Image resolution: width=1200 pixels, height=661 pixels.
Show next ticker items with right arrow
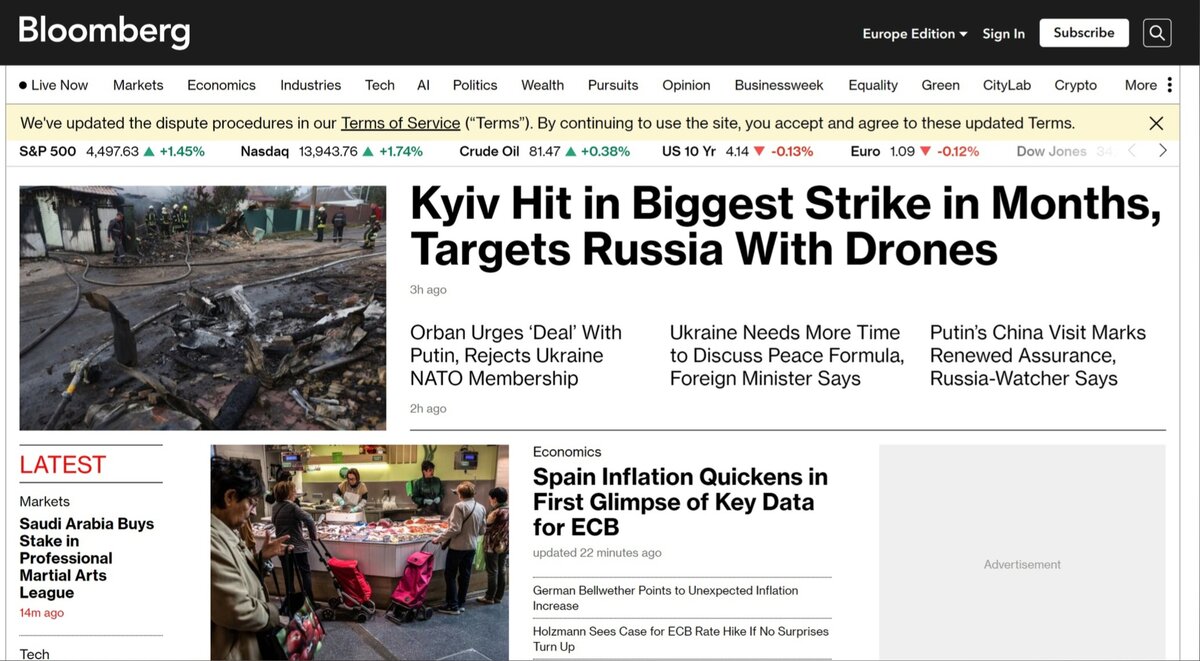click(x=1163, y=151)
